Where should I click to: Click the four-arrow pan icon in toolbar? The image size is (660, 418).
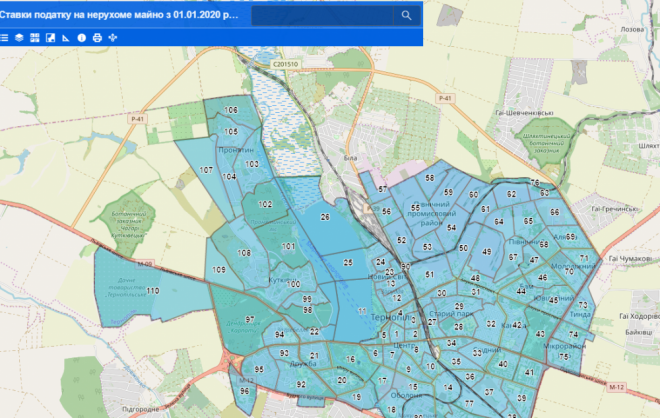pyautogui.click(x=113, y=37)
